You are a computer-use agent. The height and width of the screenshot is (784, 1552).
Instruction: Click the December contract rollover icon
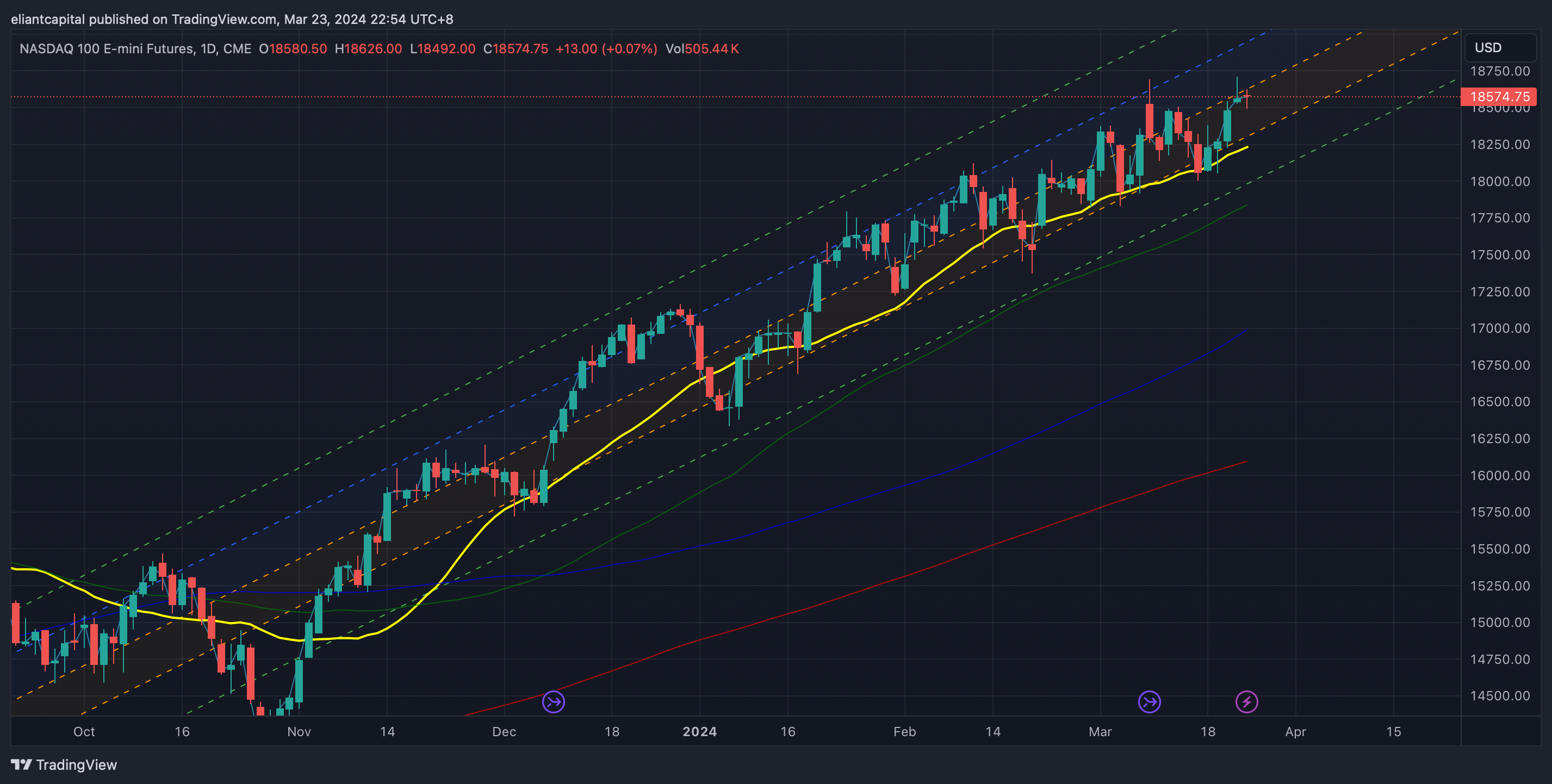click(553, 701)
